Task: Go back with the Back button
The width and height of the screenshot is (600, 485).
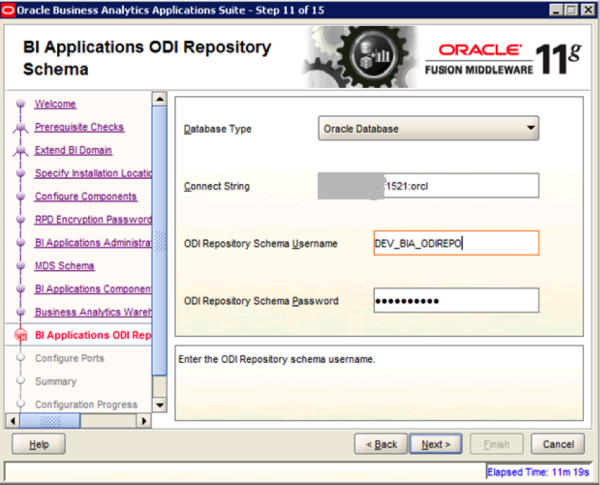Action: [x=382, y=444]
